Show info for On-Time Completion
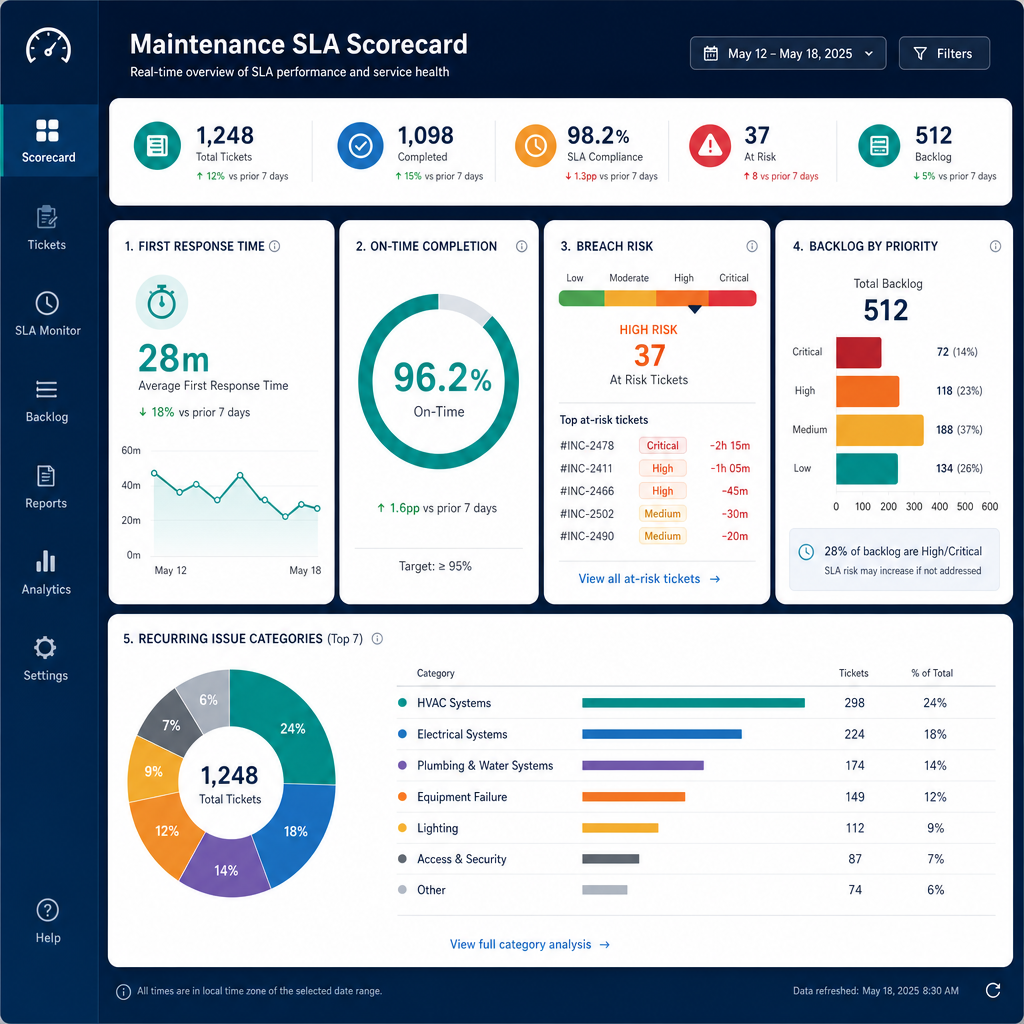The image size is (1024, 1024). tap(521, 246)
